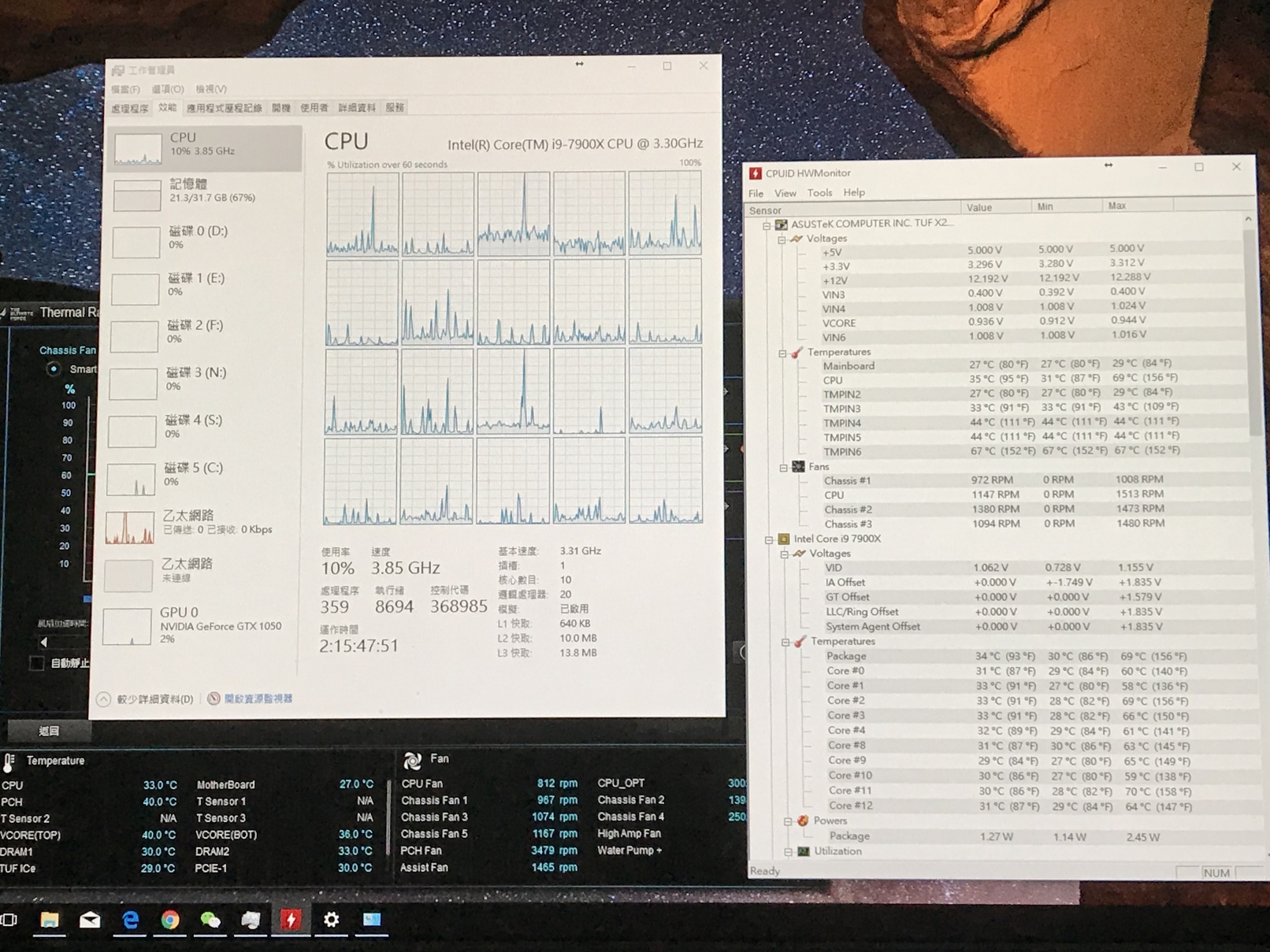
Task: Collapse the ASUSTeK COMPUTER INC. TUF node
Action: click(x=767, y=225)
